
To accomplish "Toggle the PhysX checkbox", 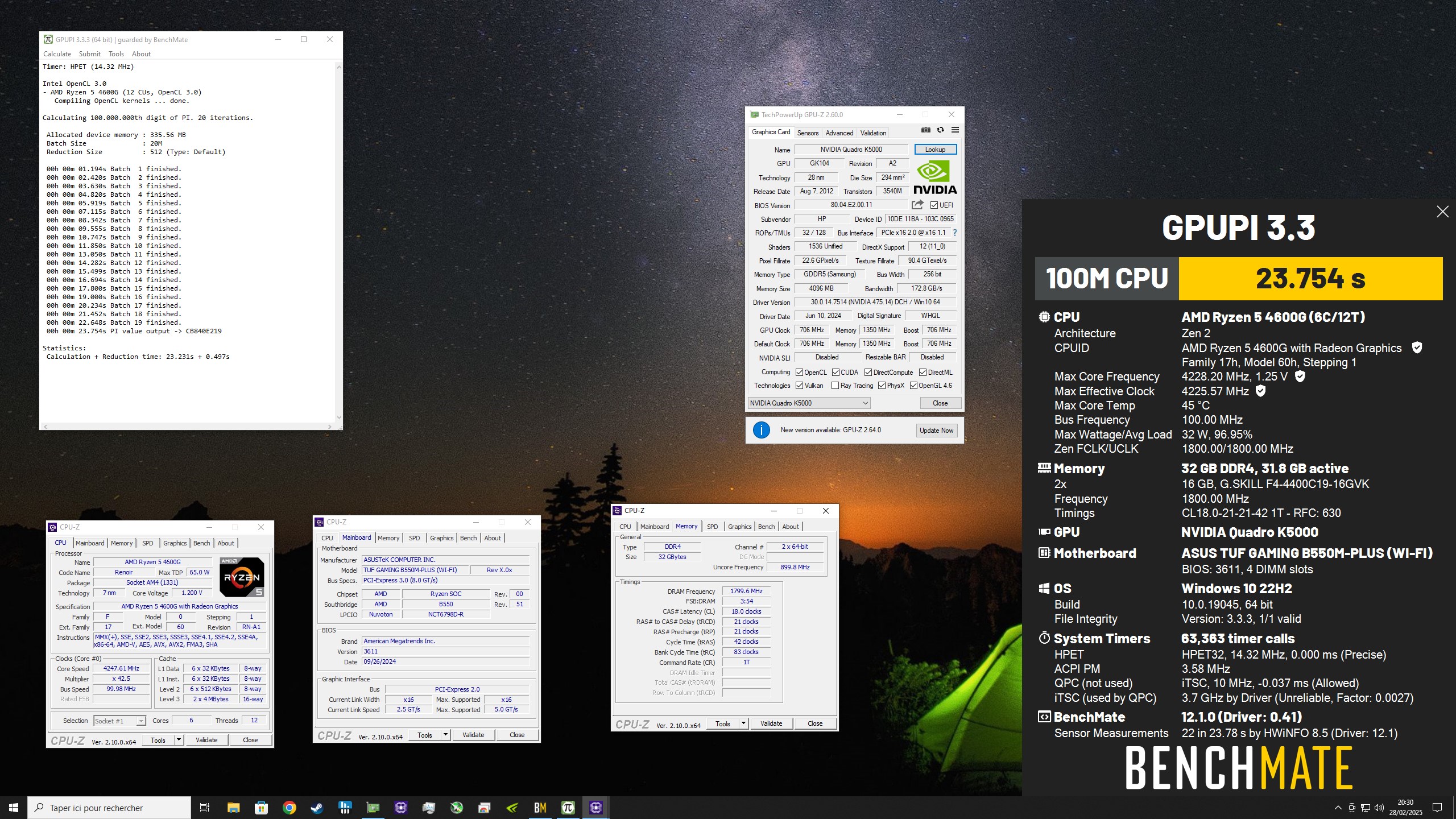I will coord(882,386).
